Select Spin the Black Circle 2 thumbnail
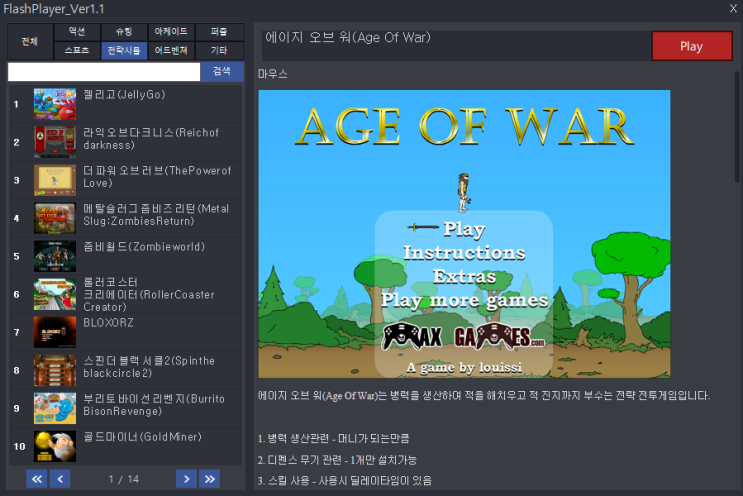The height and width of the screenshot is (496, 743). (55, 370)
